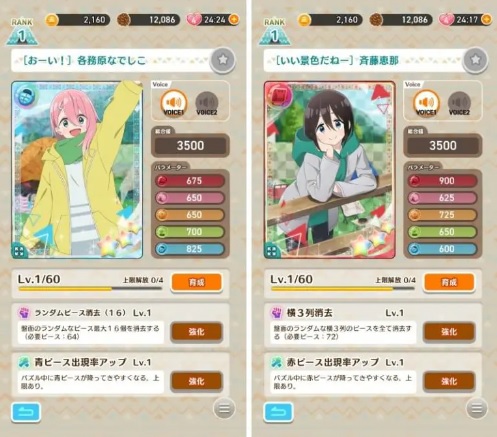
Task: Tap the orange 育成 button for Saitou Ena
Action: point(449,282)
